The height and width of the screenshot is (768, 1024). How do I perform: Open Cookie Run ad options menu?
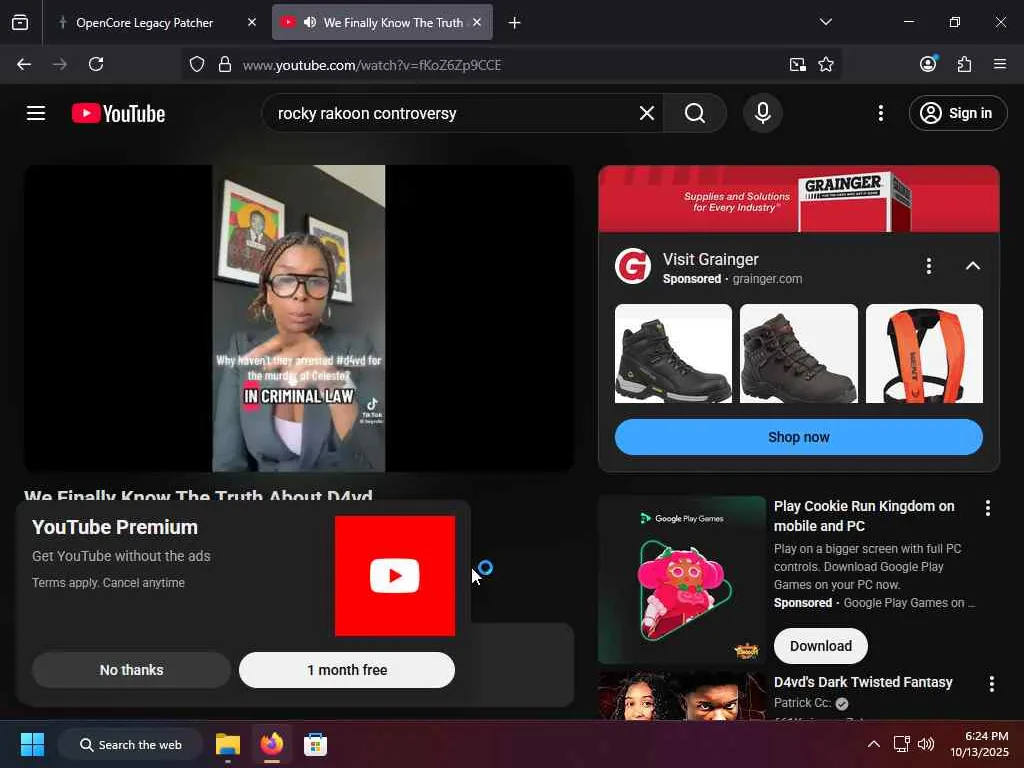click(987, 508)
